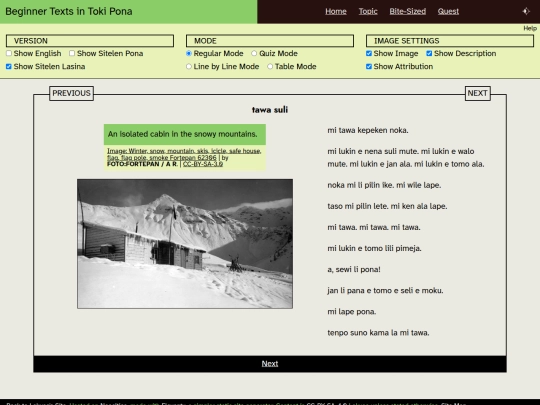This screenshot has height=405, width=540.
Task: Open the Bite-Sized nav link
Action: click(x=407, y=11)
